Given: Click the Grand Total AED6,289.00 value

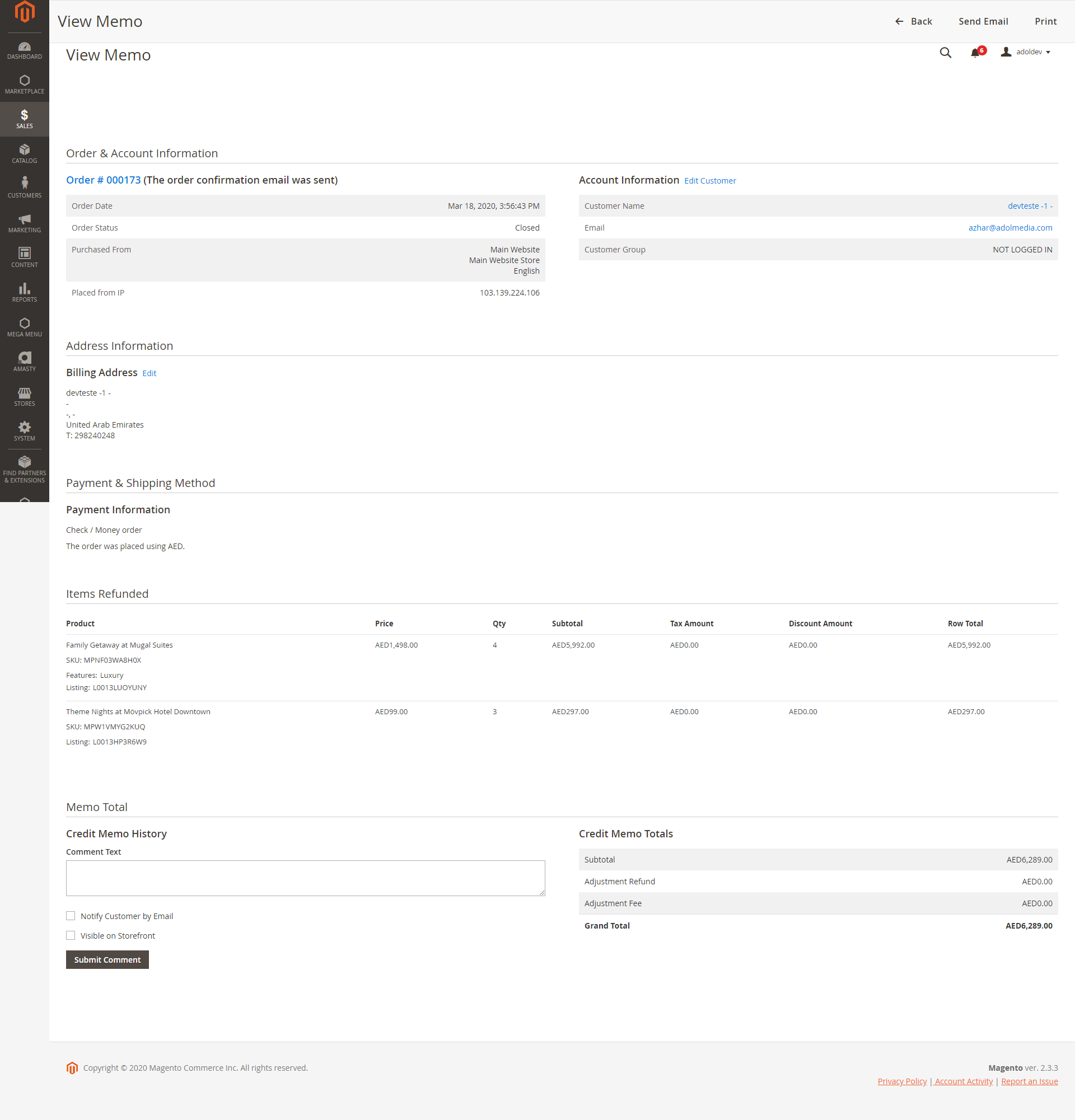Looking at the screenshot, I should click(1029, 926).
